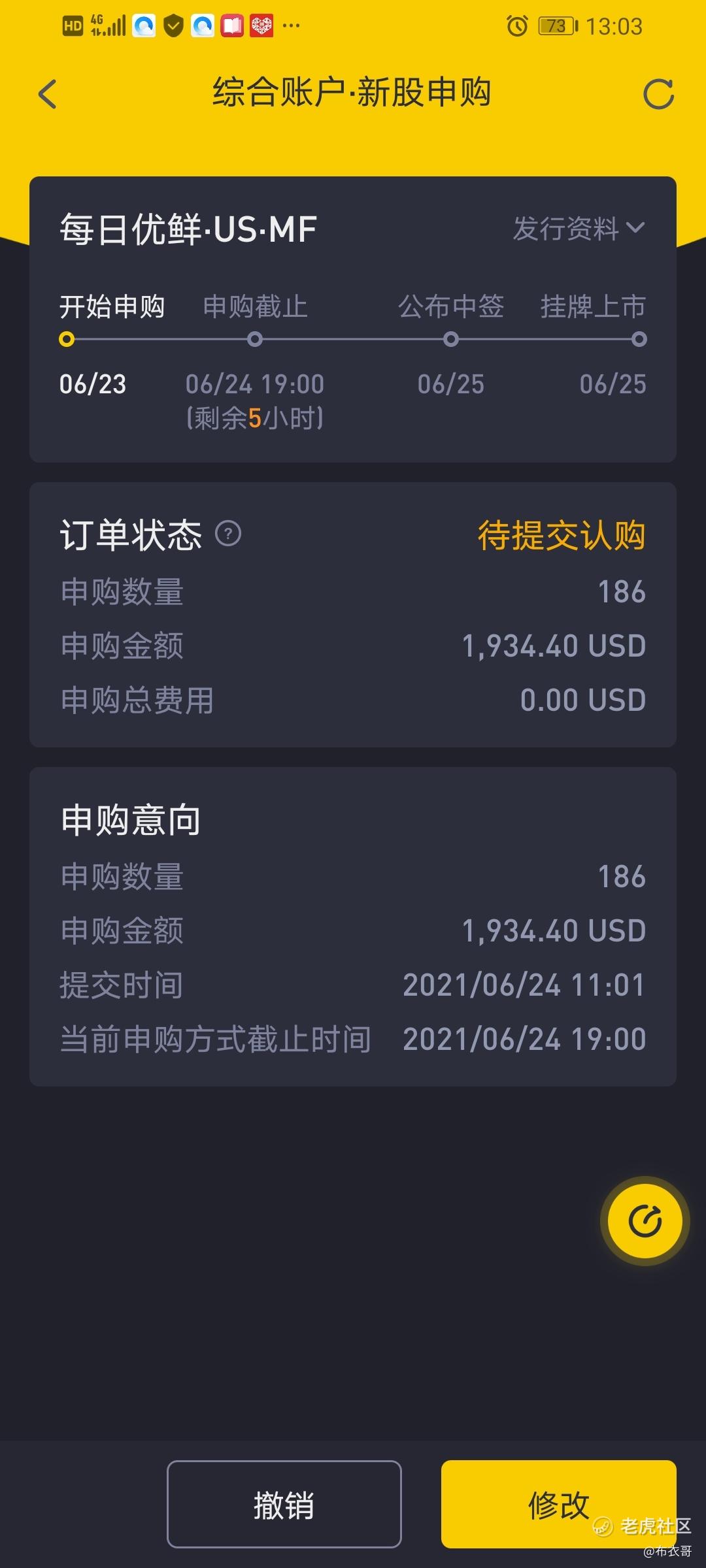706x1568 pixels.
Task: Select the 申购截止 timeline marker dot
Action: (x=255, y=339)
